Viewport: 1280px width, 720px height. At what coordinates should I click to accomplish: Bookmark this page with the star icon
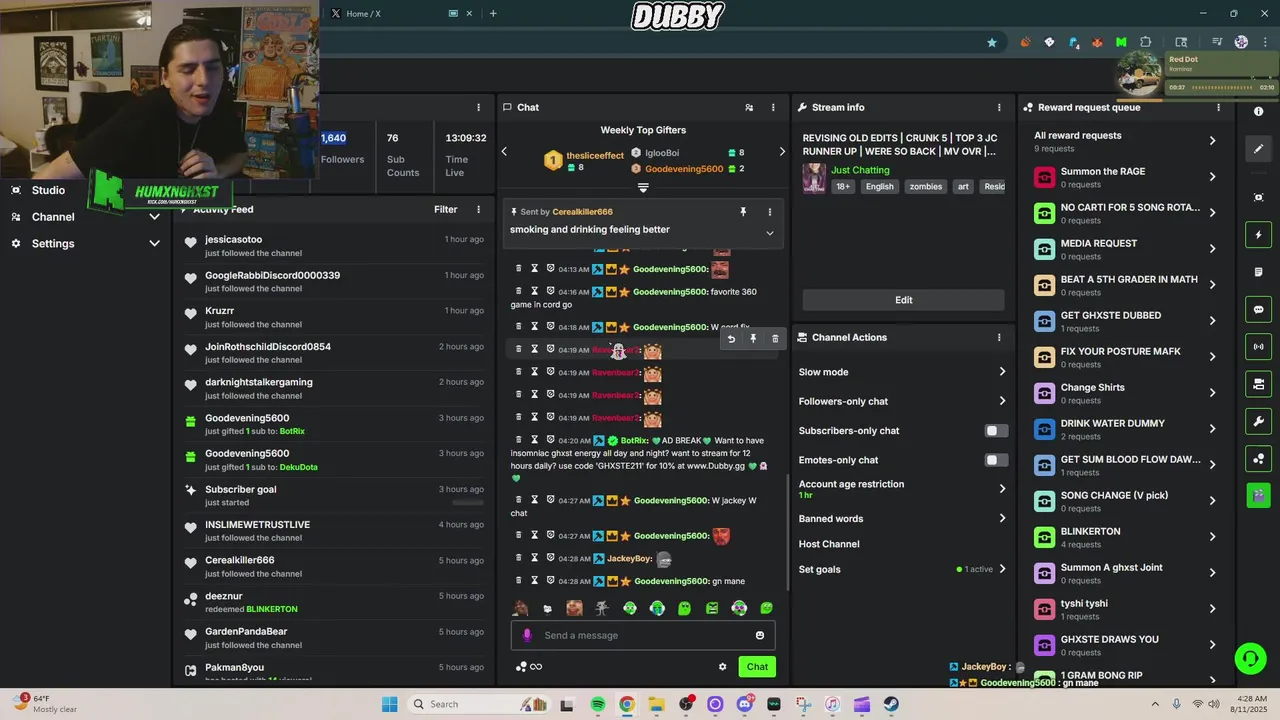(x=992, y=42)
